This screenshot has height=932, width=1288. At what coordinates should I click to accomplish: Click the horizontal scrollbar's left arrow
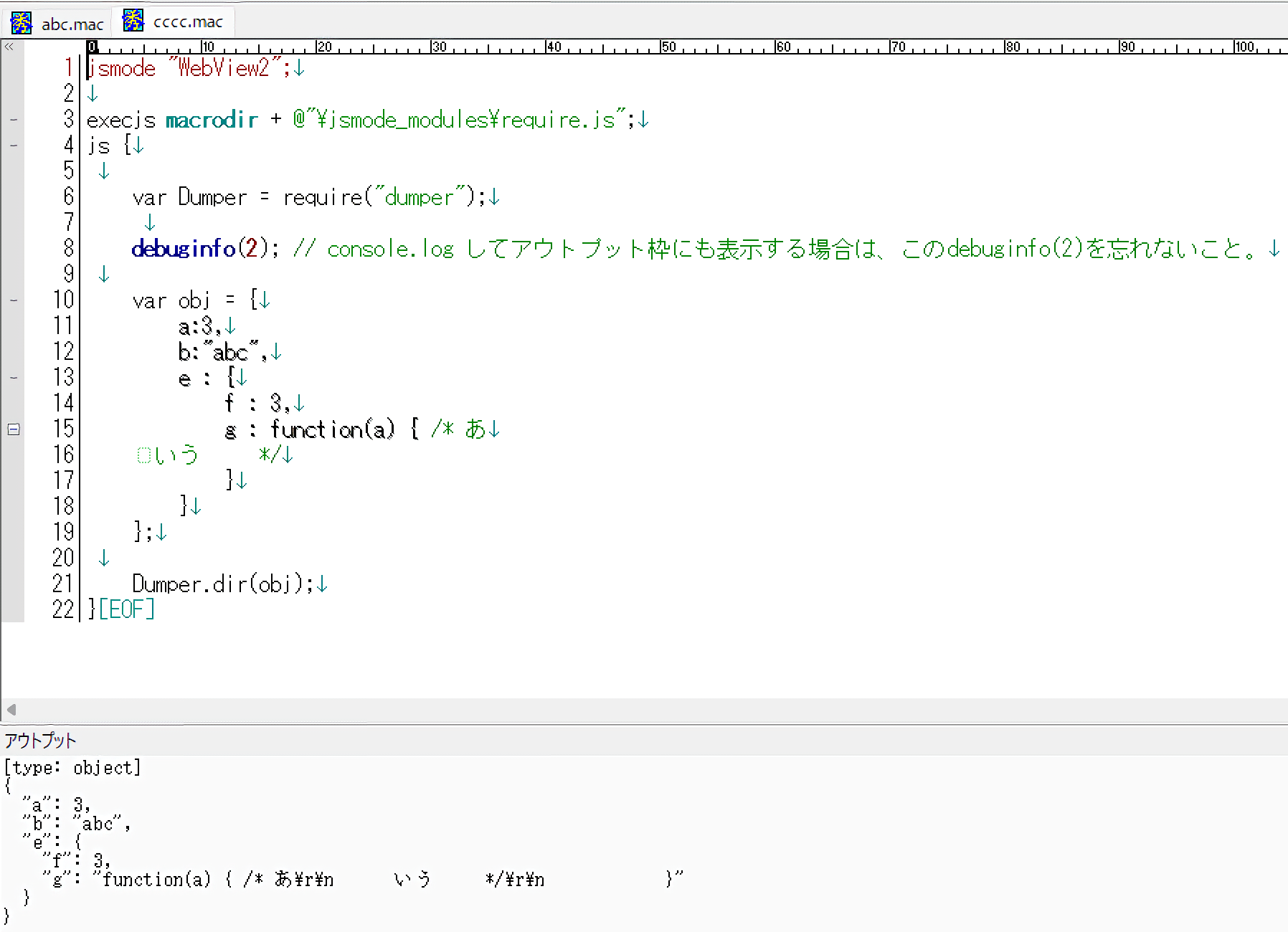11,710
